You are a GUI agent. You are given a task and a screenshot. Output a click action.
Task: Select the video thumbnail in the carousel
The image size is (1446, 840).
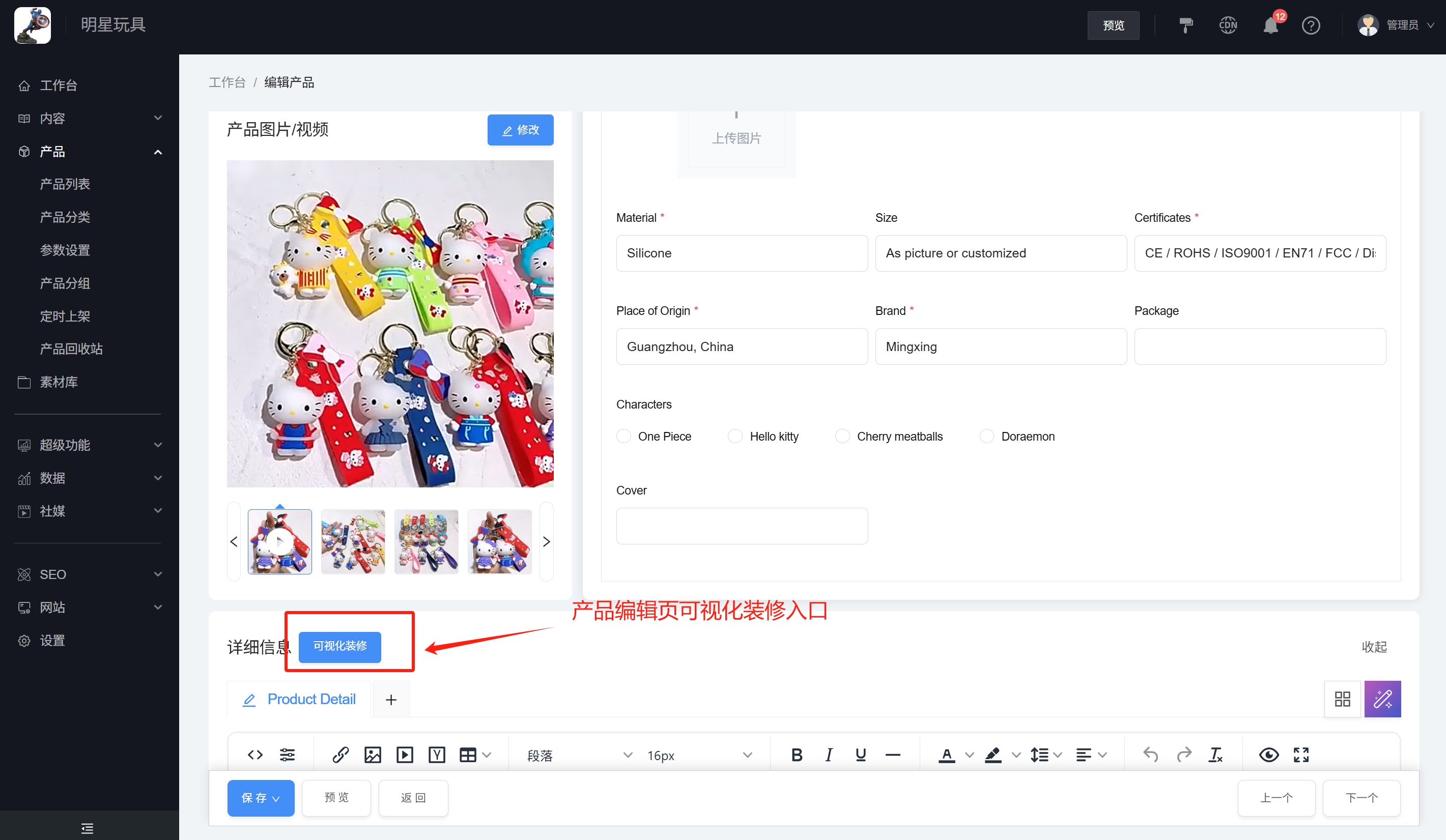[x=279, y=541]
